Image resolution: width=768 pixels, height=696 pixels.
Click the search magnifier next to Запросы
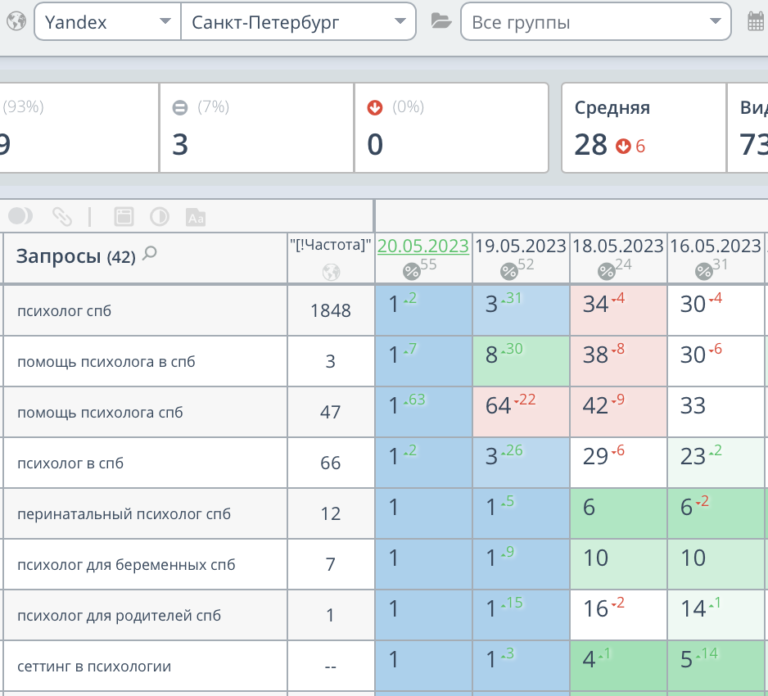pyautogui.click(x=150, y=254)
